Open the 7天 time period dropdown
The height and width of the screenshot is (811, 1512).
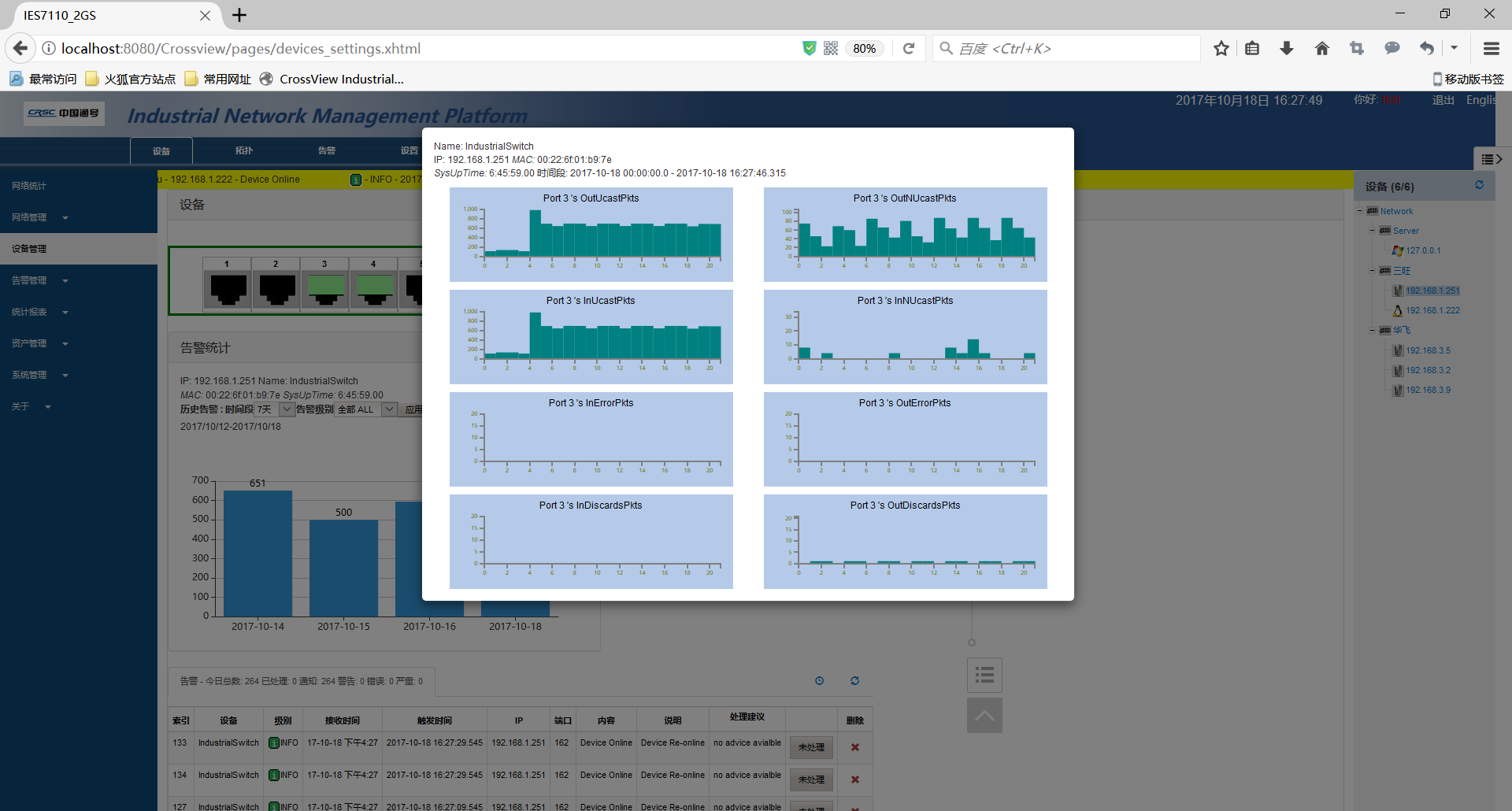pos(287,409)
